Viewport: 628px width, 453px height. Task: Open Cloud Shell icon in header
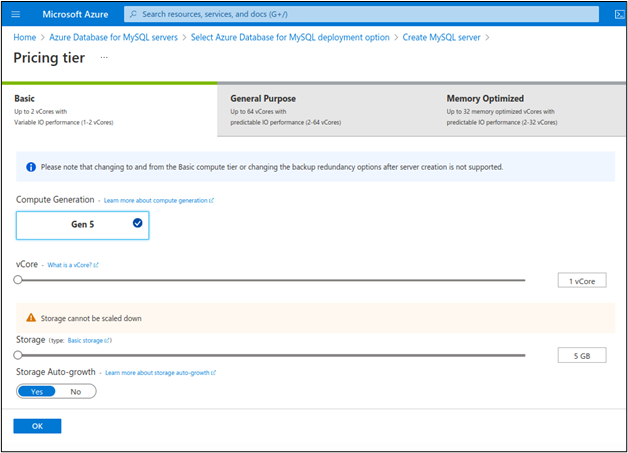click(619, 15)
